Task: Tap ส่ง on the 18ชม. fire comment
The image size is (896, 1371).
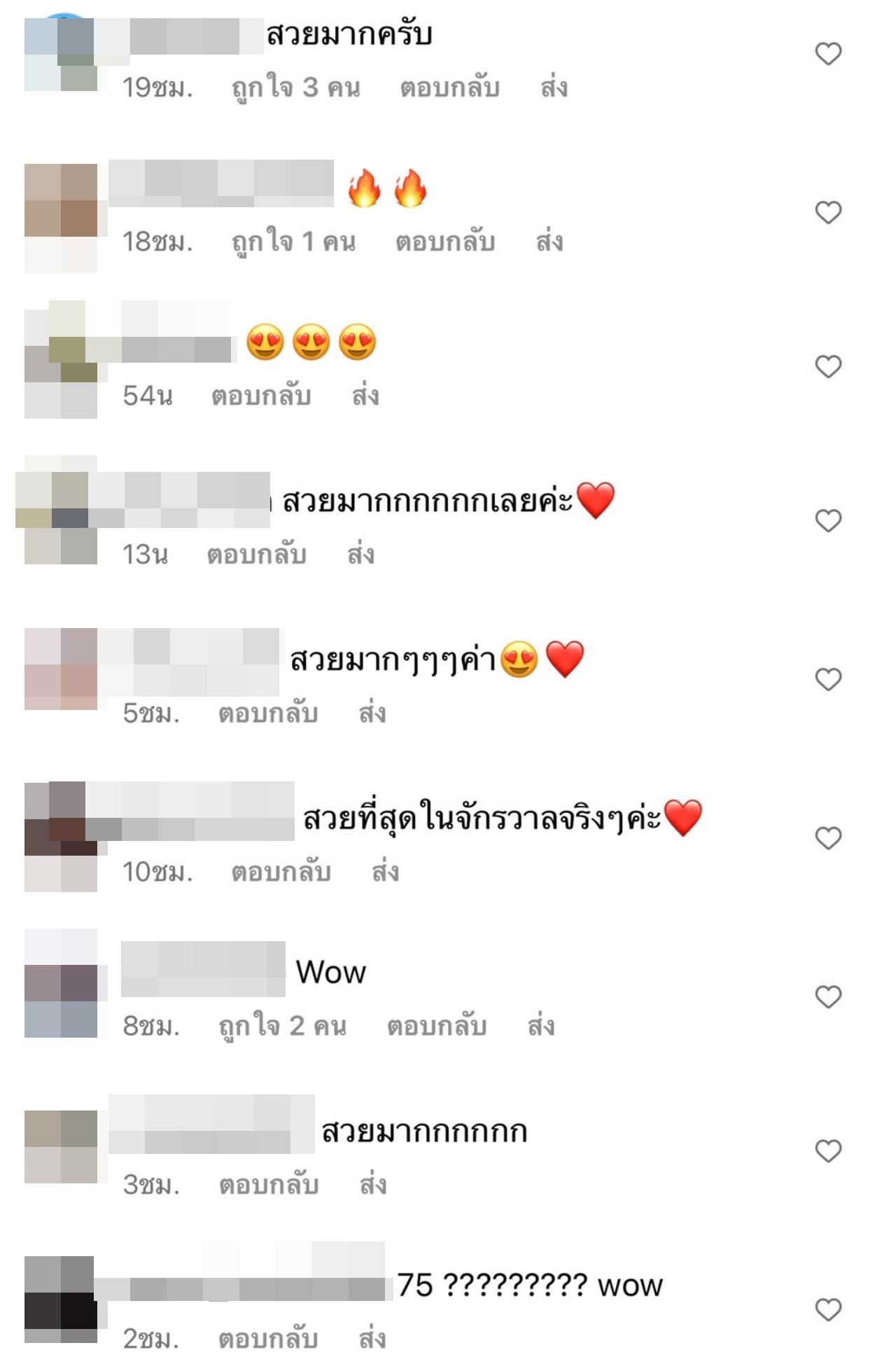Action: 549,242
